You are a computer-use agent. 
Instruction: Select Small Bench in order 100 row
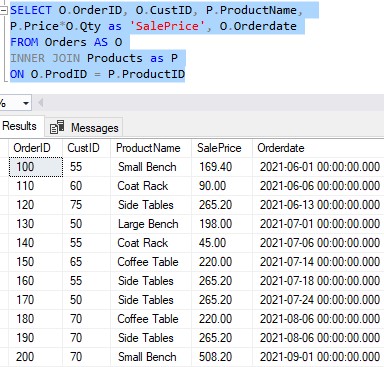coord(151,167)
